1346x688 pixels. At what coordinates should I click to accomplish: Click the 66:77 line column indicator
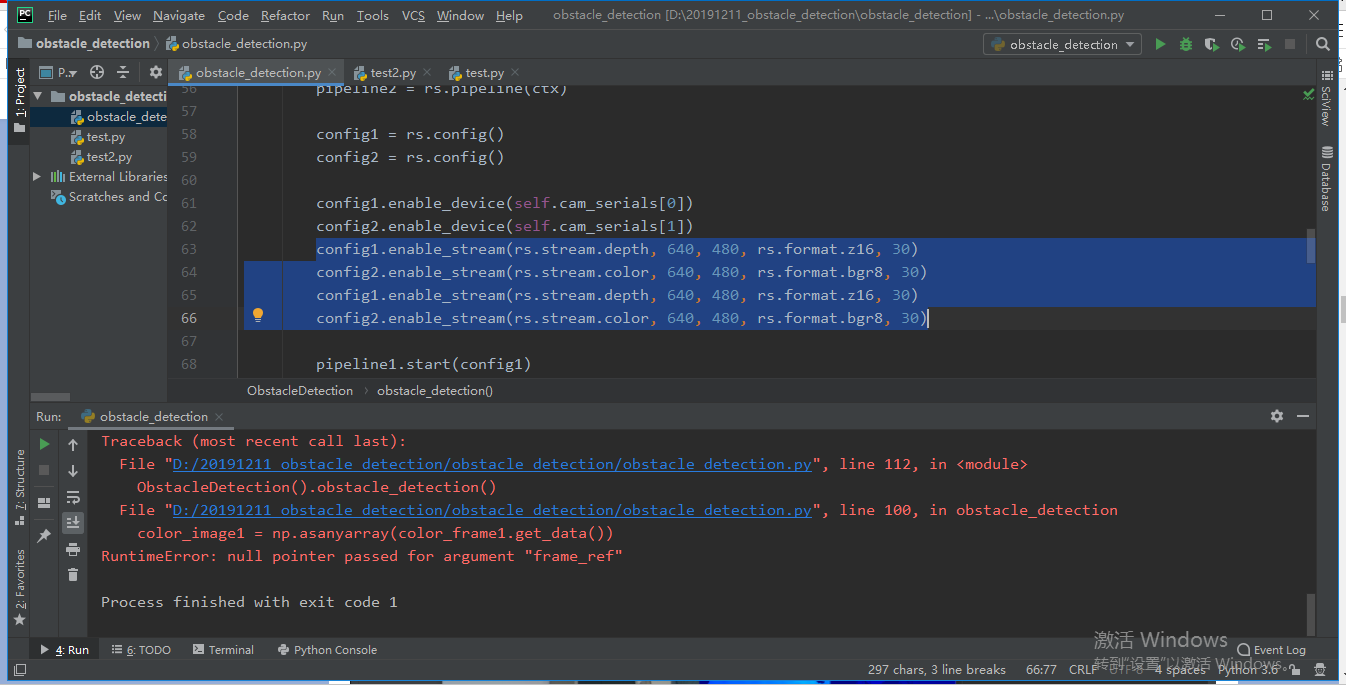click(x=1041, y=669)
